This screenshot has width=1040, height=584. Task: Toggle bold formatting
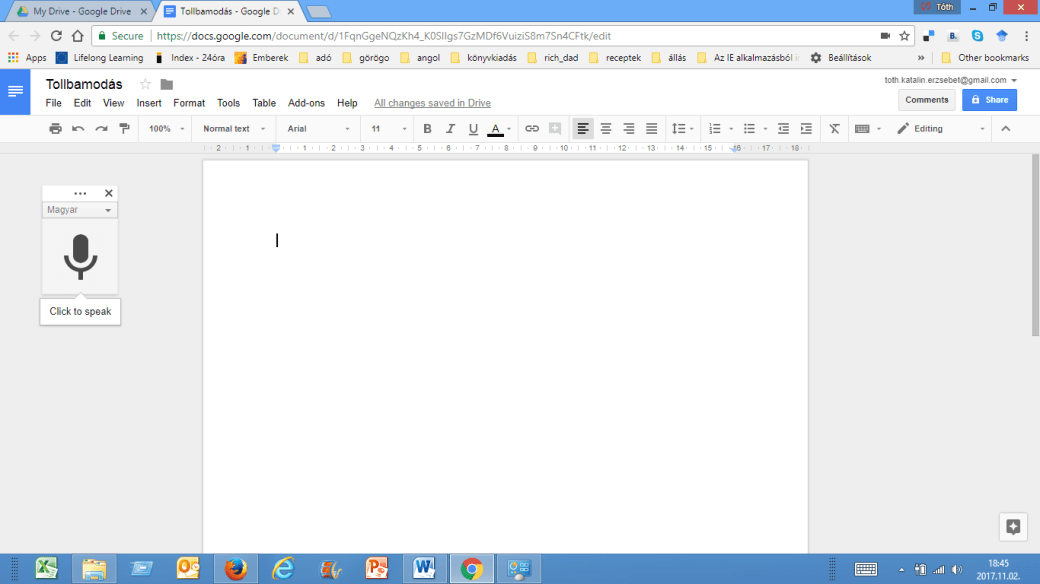point(427,129)
